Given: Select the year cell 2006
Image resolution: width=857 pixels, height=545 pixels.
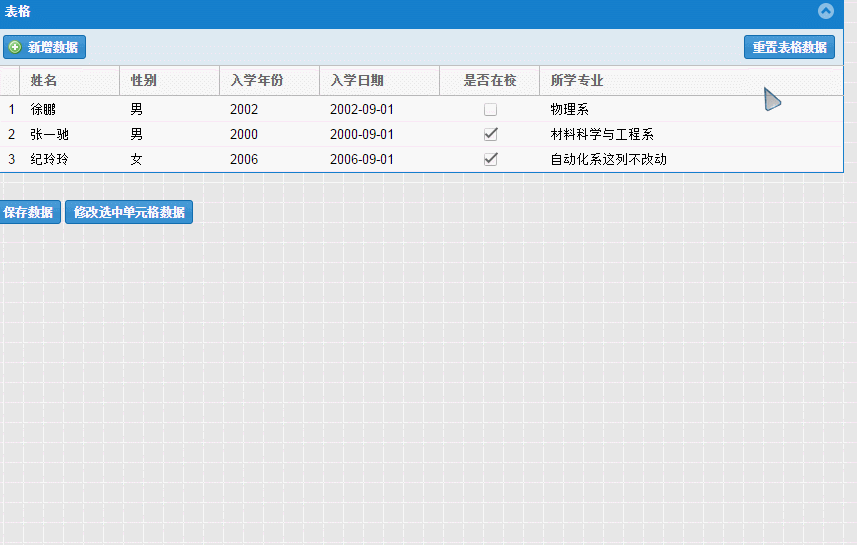Looking at the screenshot, I should tap(269, 159).
